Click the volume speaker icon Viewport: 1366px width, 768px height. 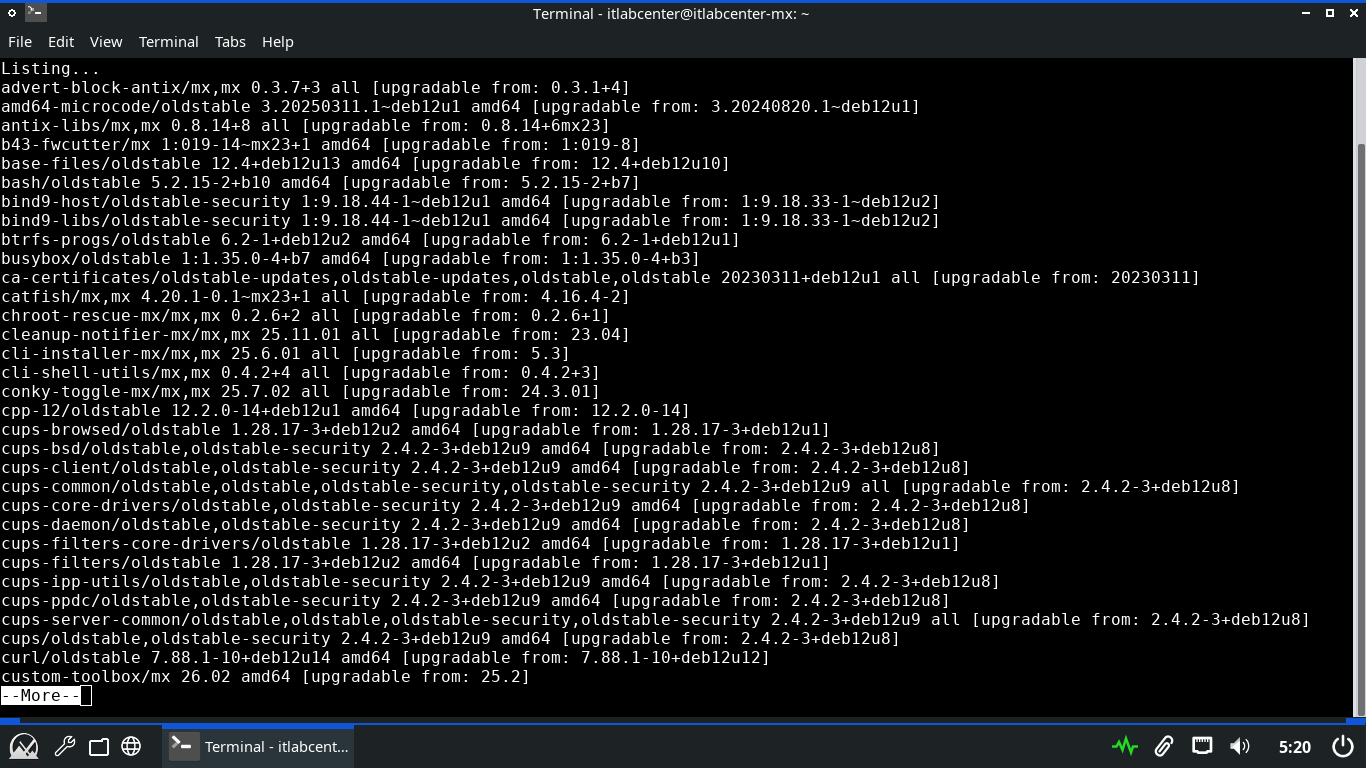pos(1240,746)
